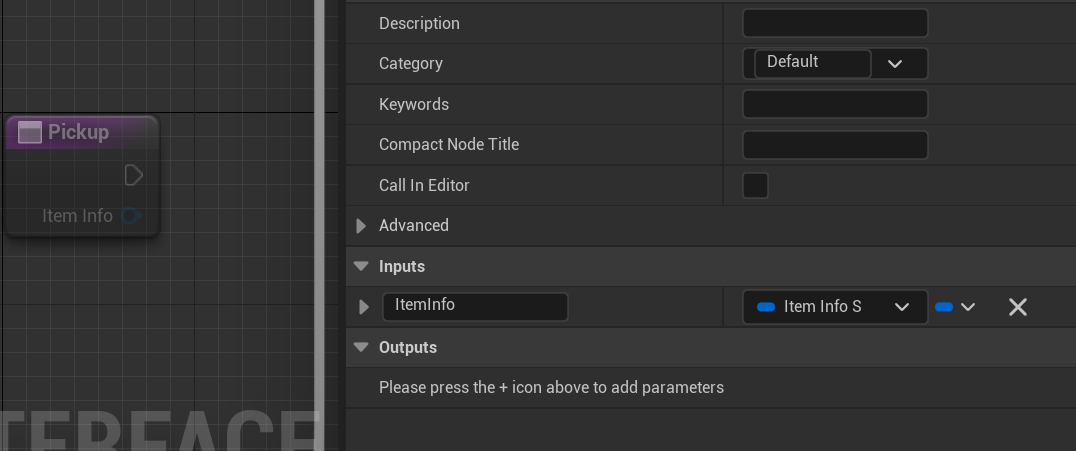Click the Item Info output pin circle
Image resolution: width=1076 pixels, height=451 pixels.
pyautogui.click(x=131, y=216)
